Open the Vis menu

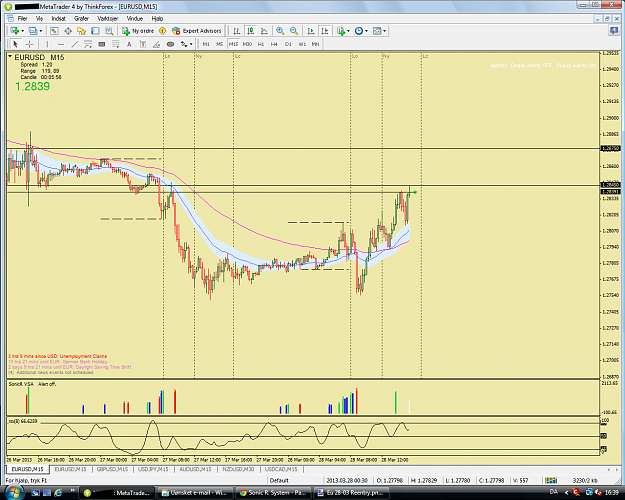[39, 18]
